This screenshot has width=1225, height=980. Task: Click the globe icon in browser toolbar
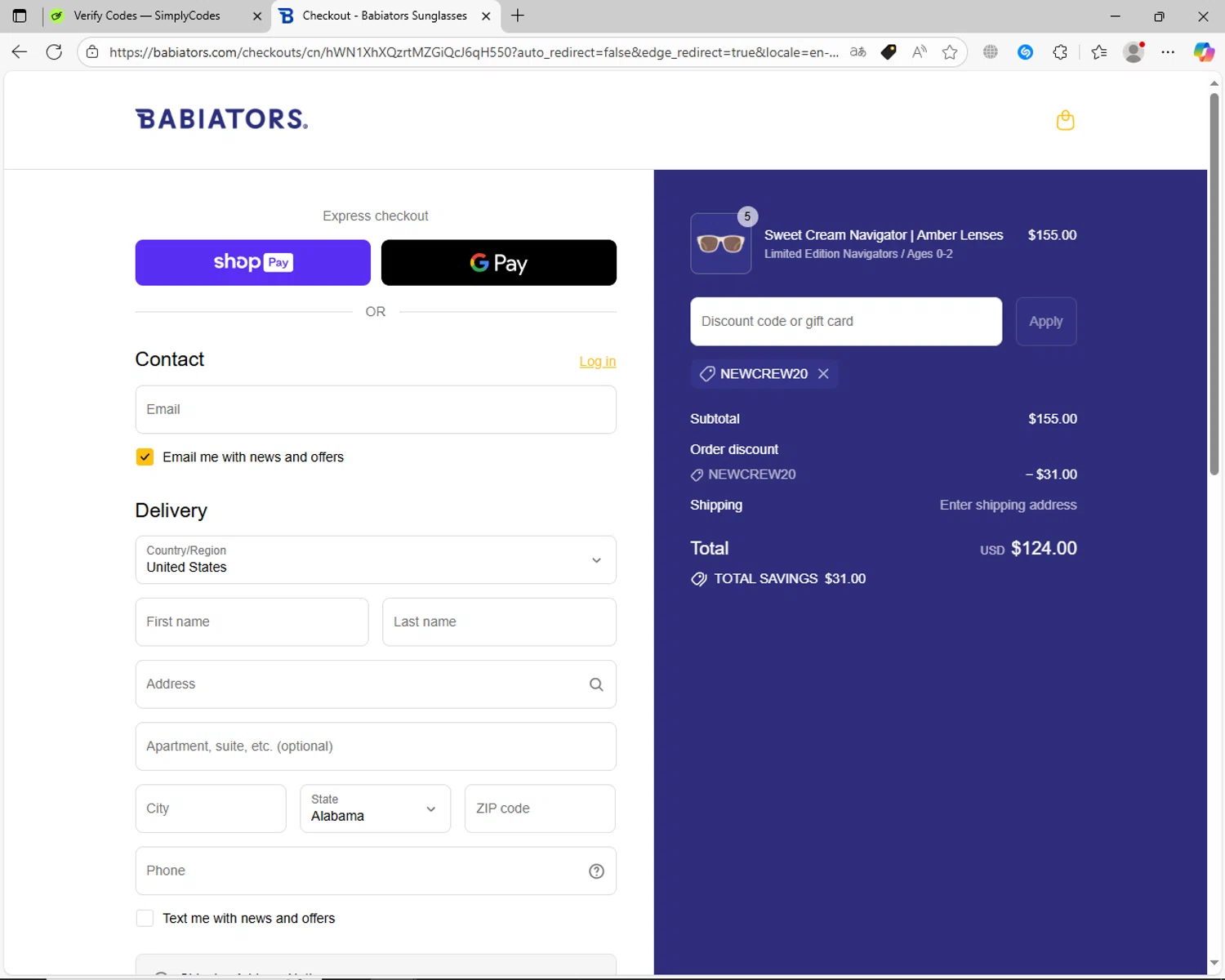tap(991, 52)
